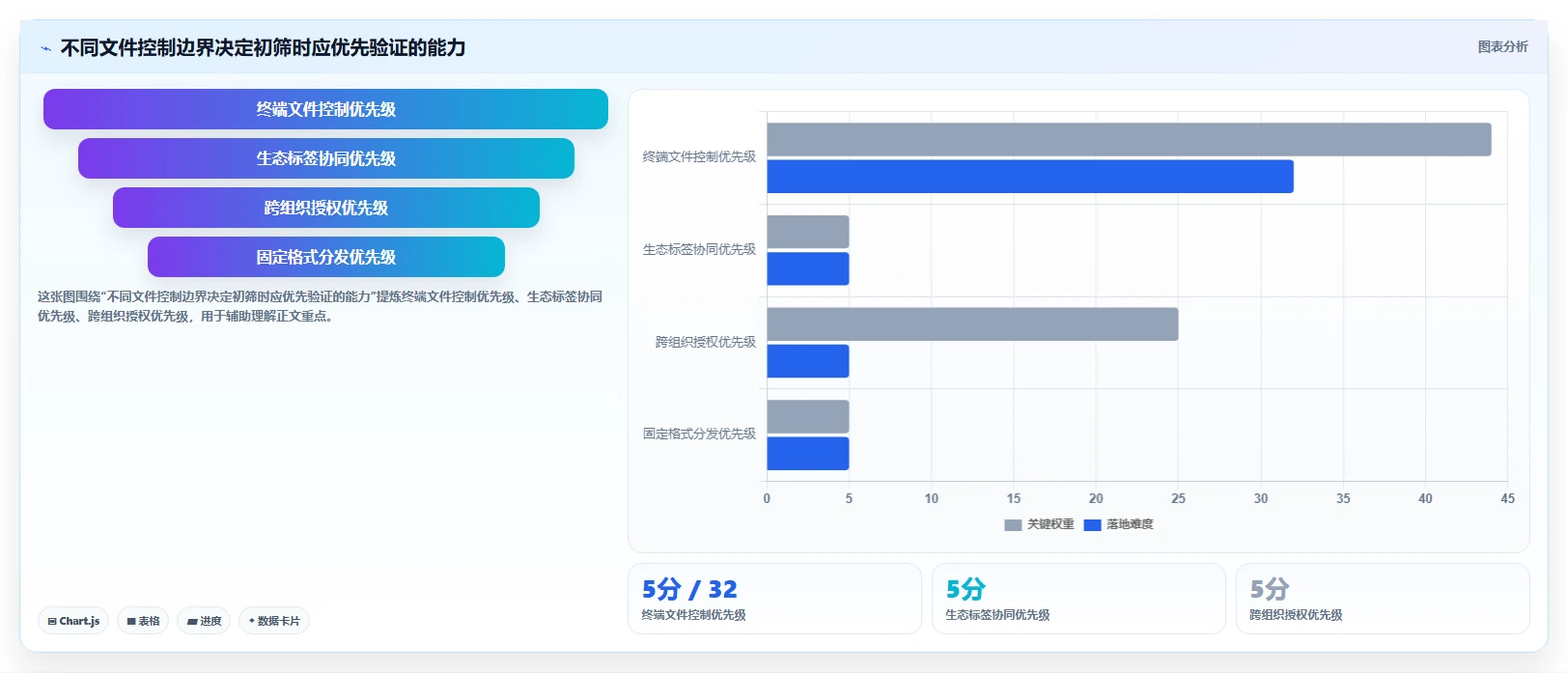Click the 表格 tag text
The image size is (1568, 673).
149,621
